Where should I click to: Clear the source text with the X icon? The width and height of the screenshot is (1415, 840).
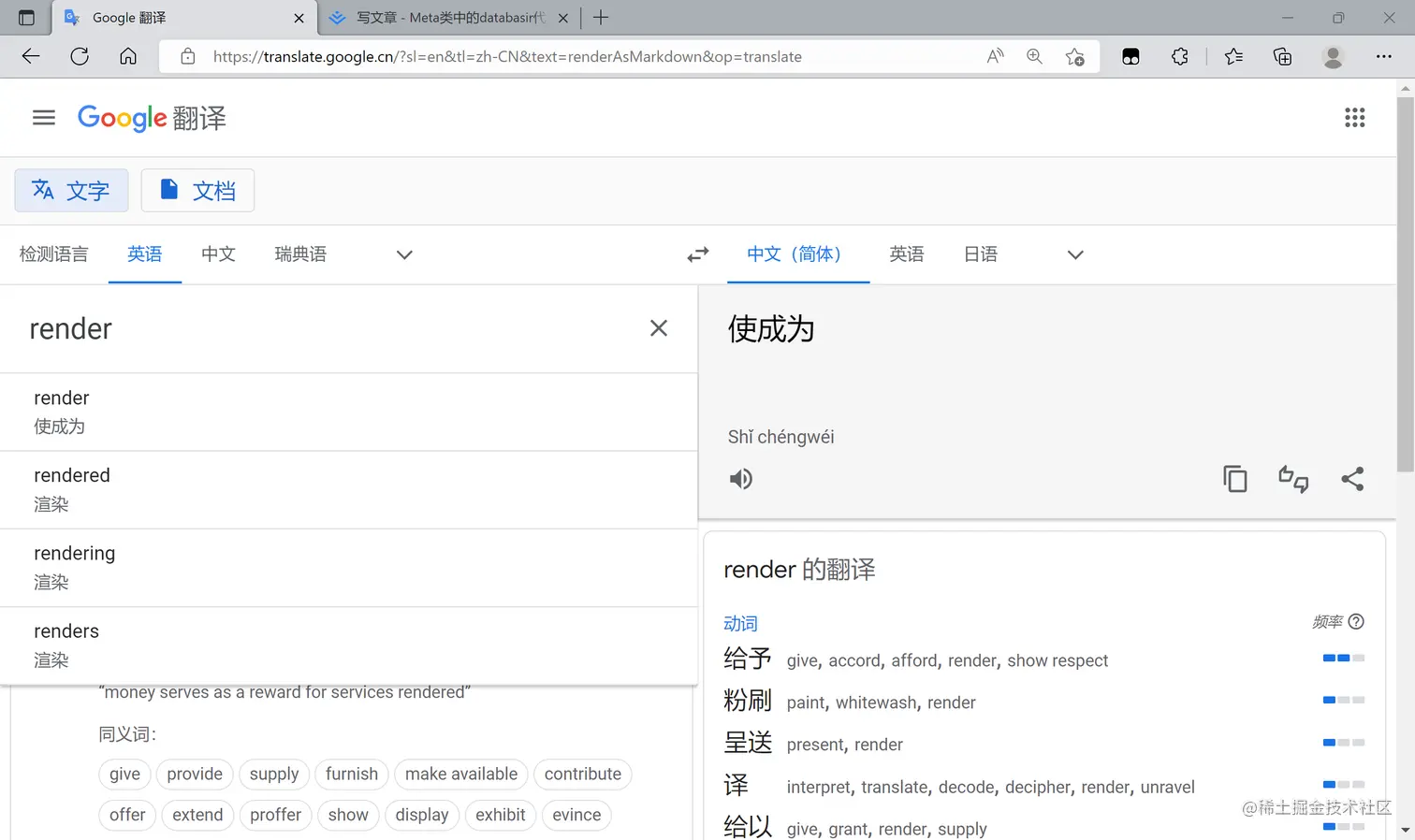(659, 328)
